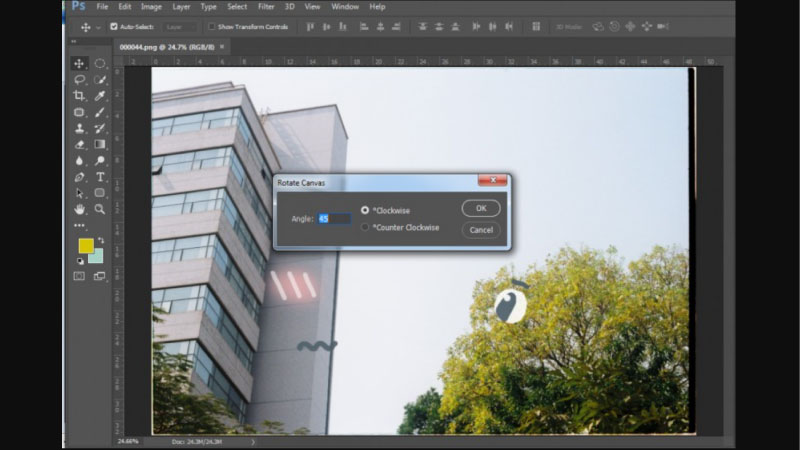Click OK in Rotate Canvas dialog
This screenshot has height=450, width=800.
481,208
